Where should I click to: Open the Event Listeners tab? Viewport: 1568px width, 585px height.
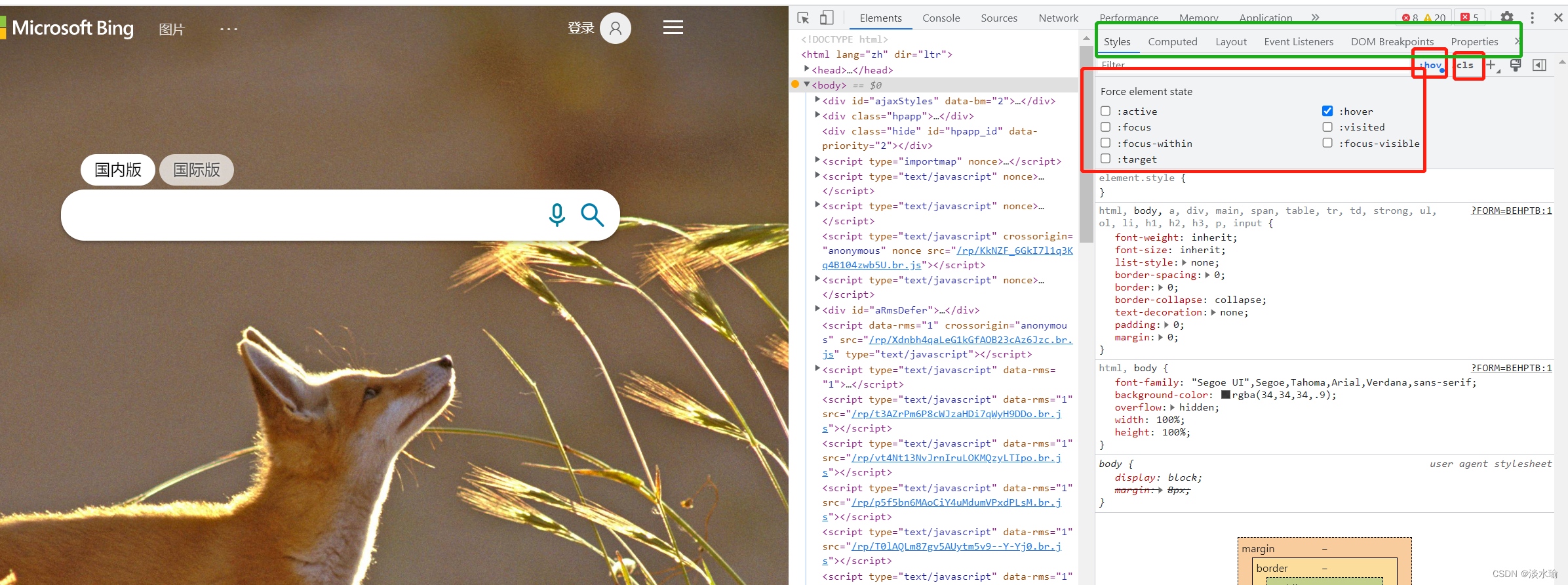click(x=1299, y=41)
